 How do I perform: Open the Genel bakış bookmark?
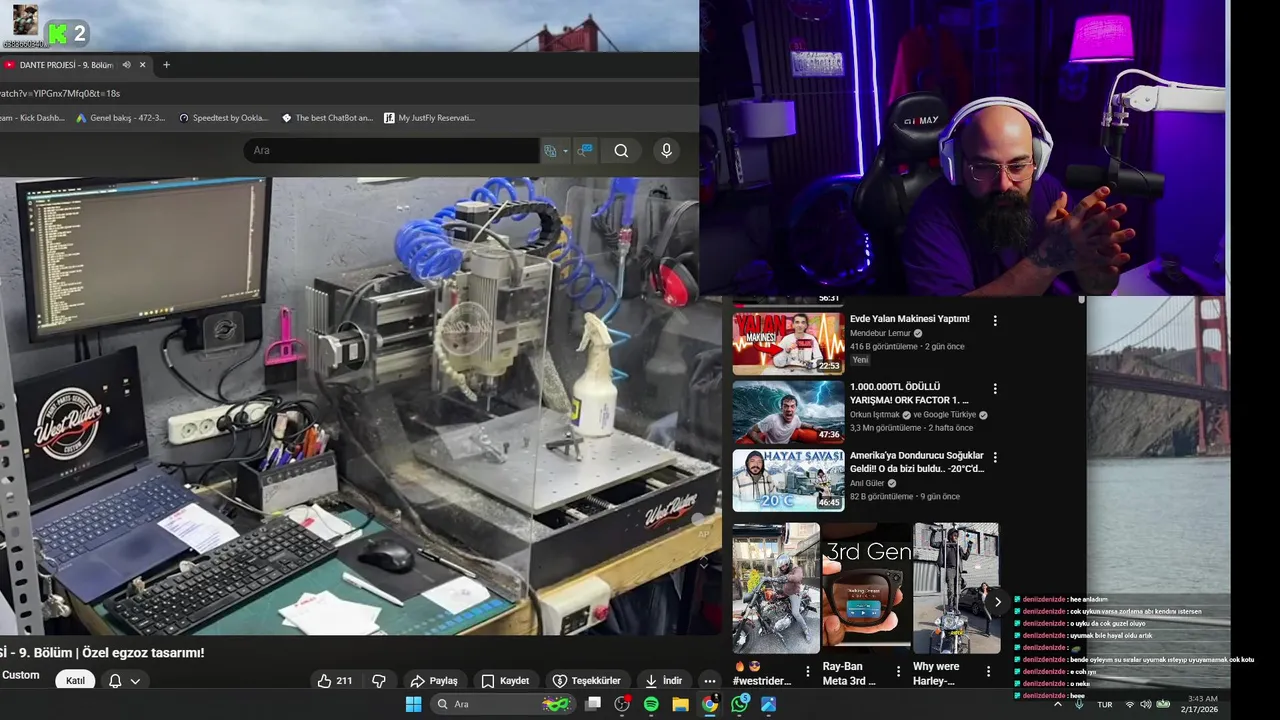121,118
